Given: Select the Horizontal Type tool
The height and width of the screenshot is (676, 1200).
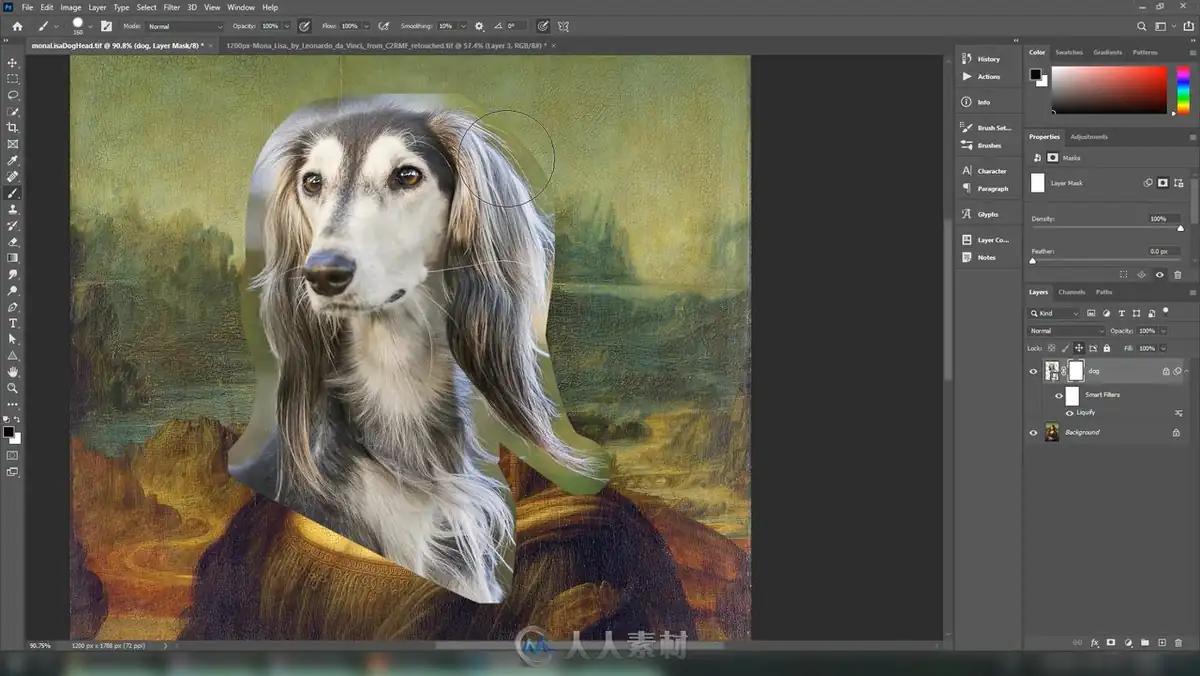Looking at the screenshot, I should pyautogui.click(x=13, y=323).
